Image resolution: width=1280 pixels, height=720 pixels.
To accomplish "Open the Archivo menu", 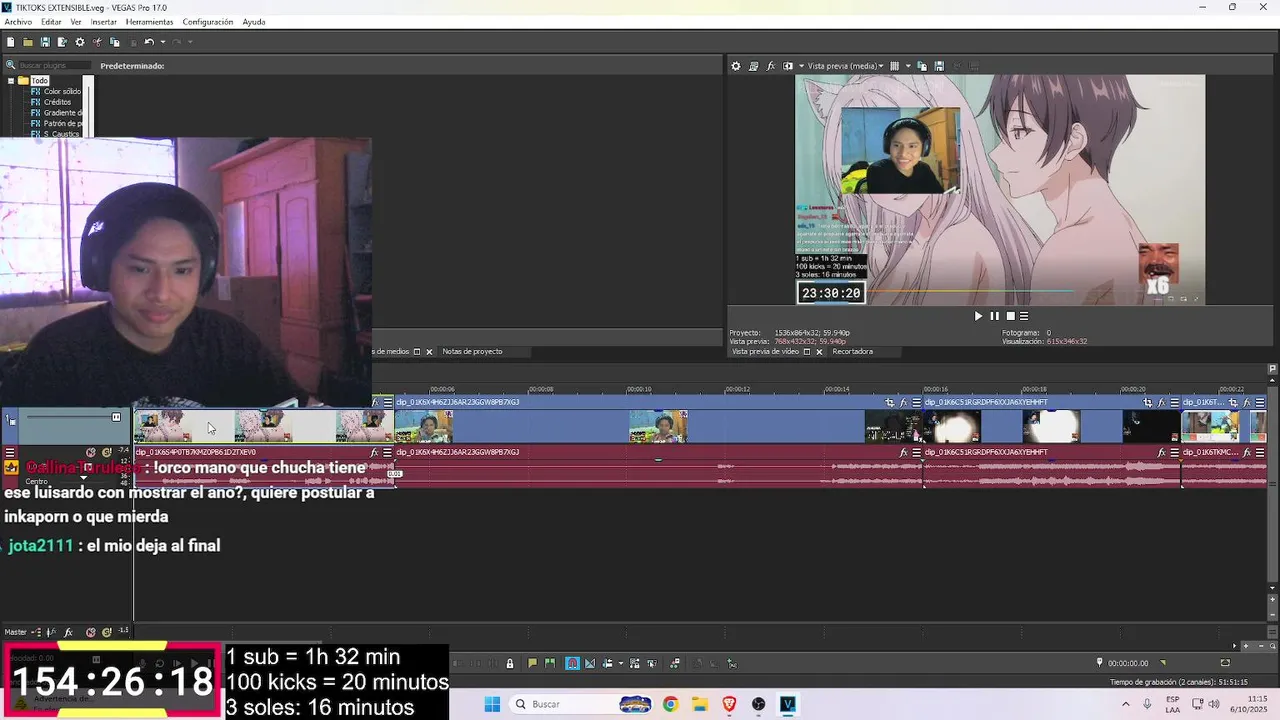I will 18,22.
